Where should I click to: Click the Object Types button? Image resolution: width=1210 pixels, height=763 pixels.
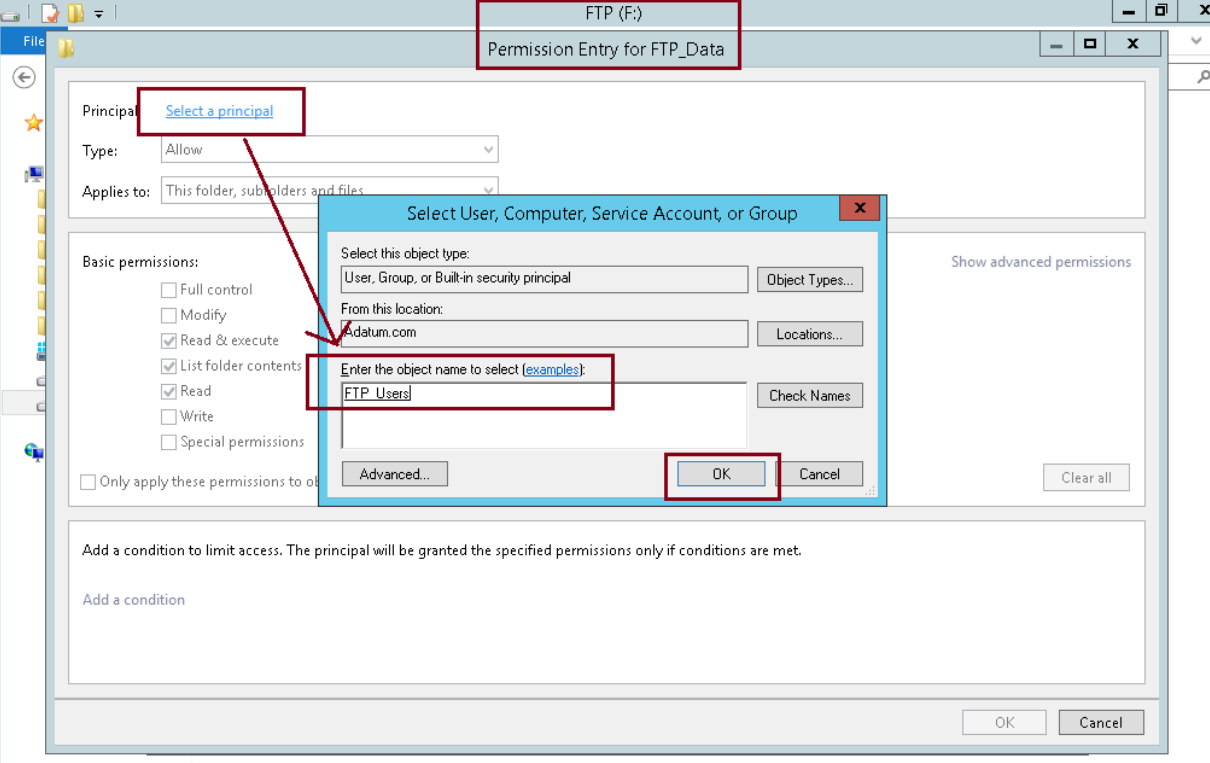(x=810, y=280)
